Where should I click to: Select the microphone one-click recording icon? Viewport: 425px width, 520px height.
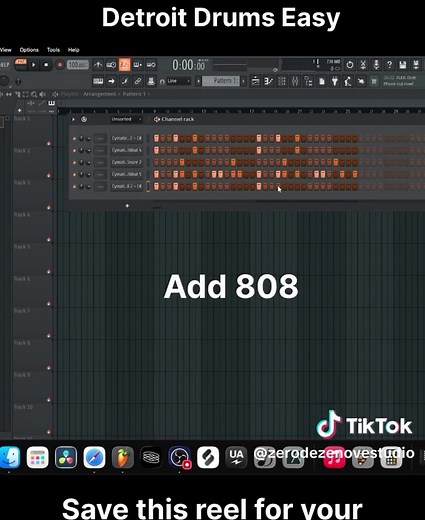[x=376, y=65]
